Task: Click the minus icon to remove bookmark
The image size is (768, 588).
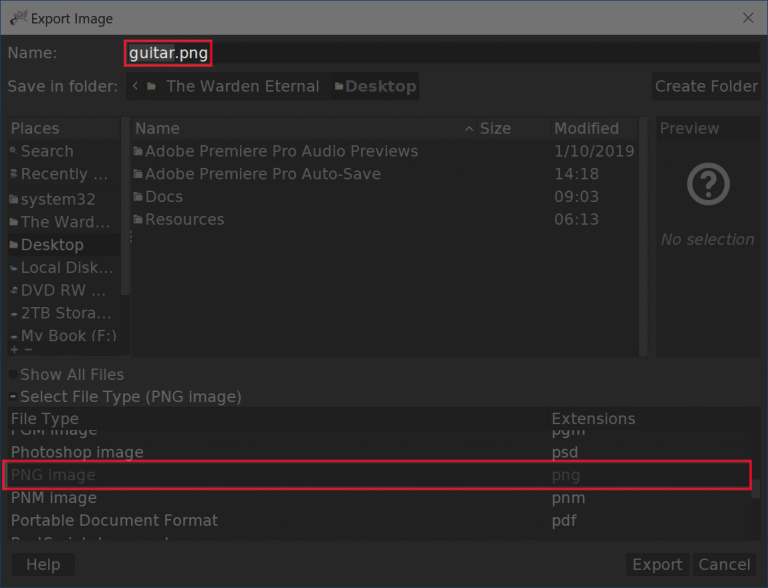Action: 27,350
